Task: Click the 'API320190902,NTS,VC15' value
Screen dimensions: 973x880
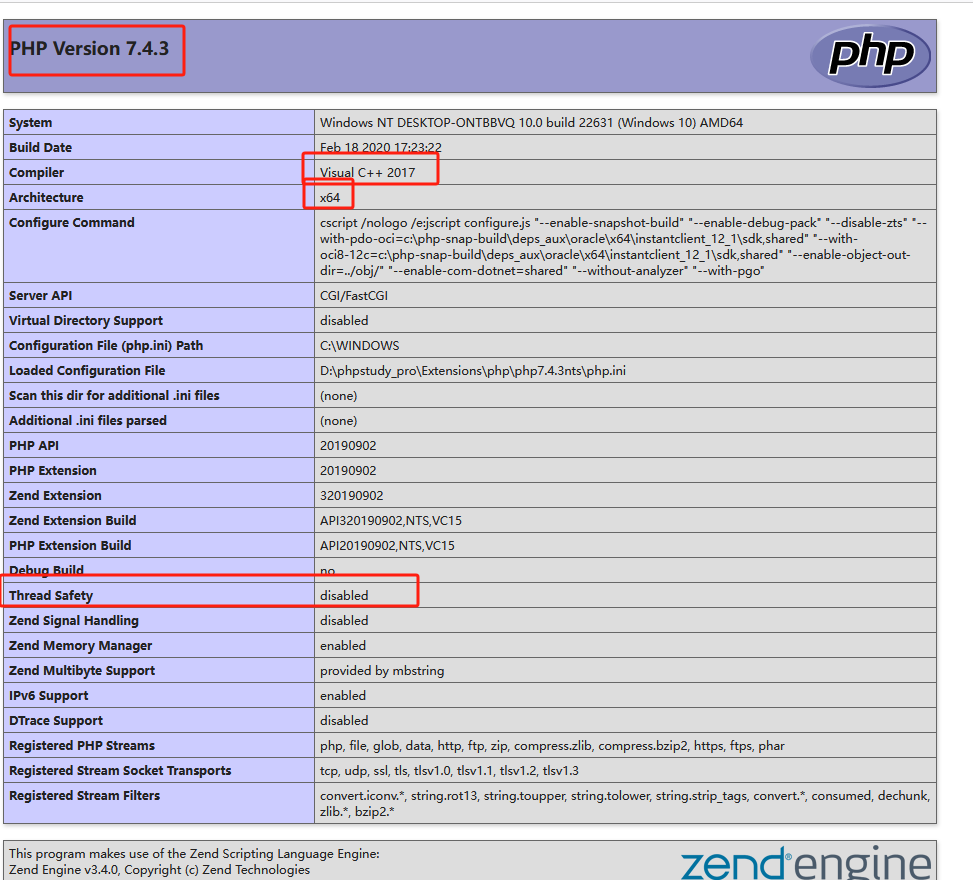Action: [x=391, y=520]
